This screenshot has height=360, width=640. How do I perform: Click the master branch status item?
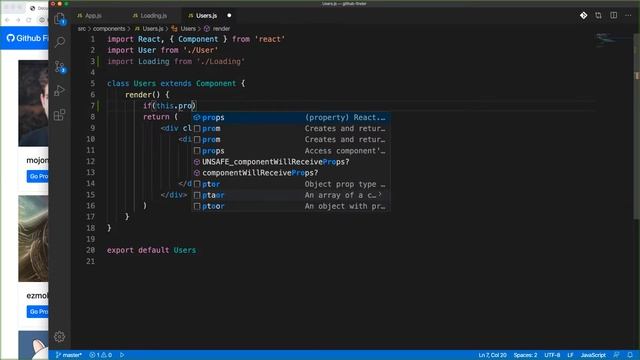click(x=69, y=355)
